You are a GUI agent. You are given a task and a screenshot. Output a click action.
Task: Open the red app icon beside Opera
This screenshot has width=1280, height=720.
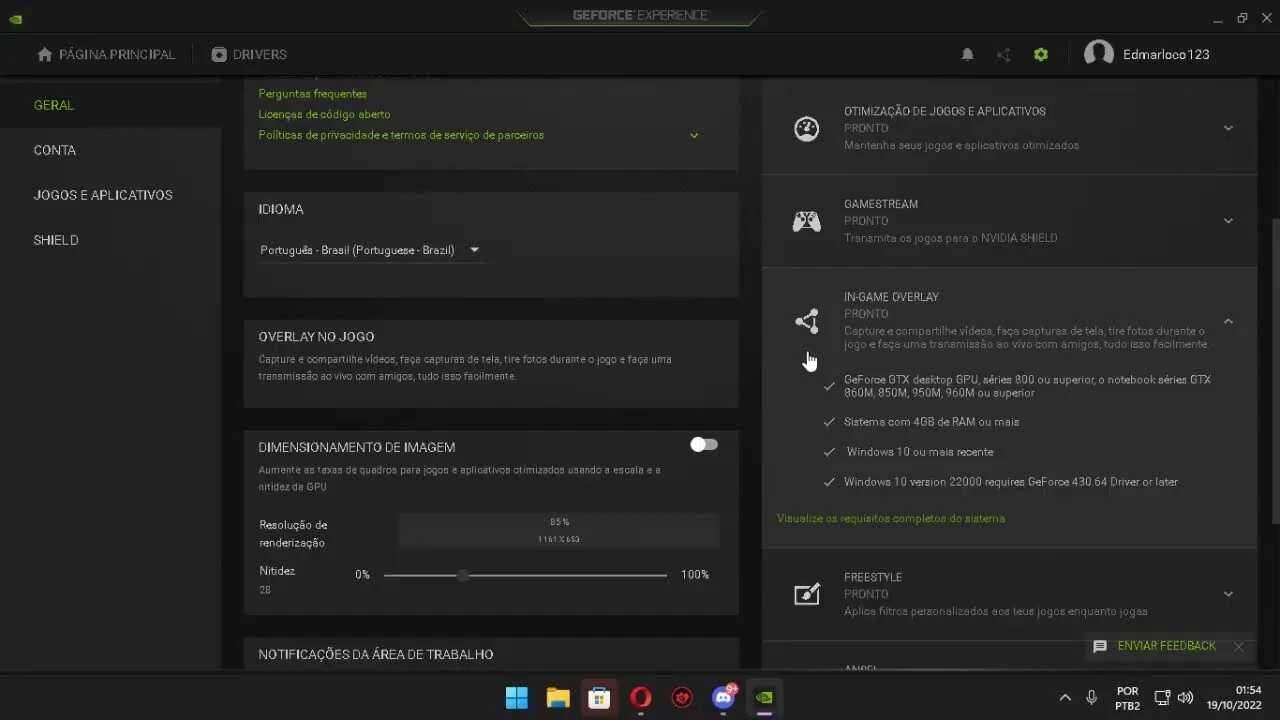[682, 697]
